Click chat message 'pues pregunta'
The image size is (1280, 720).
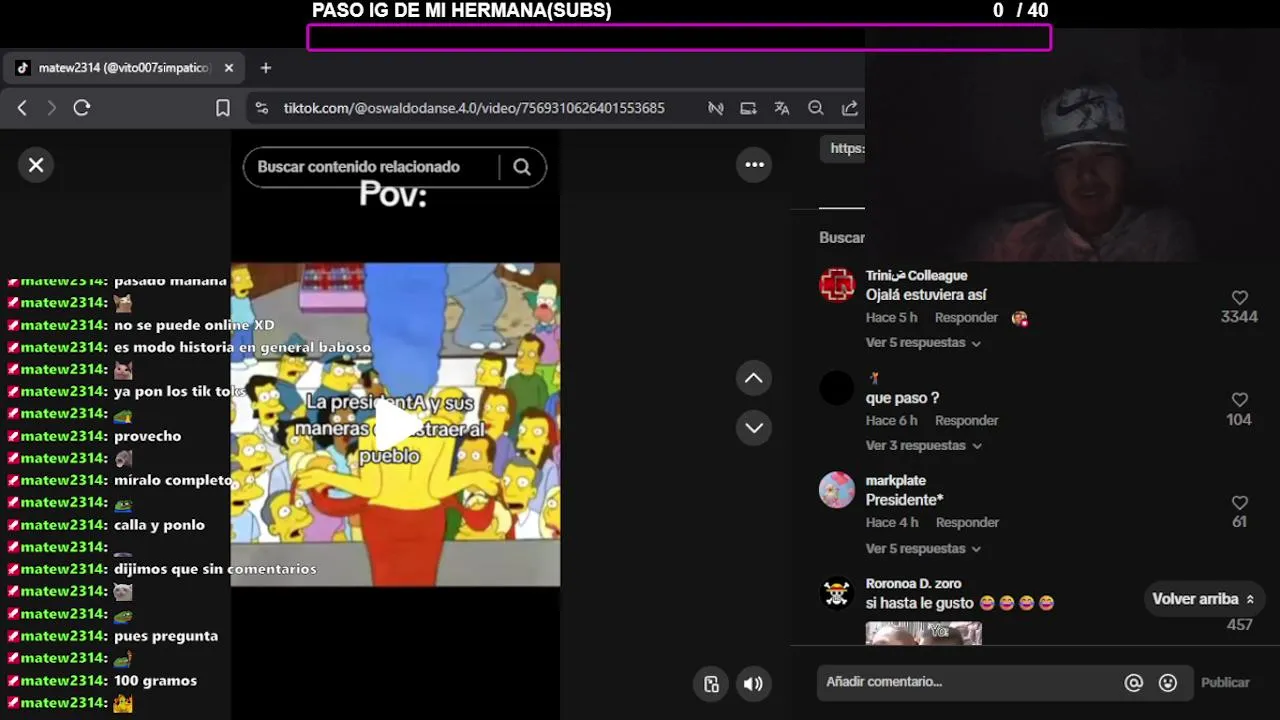tap(166, 636)
